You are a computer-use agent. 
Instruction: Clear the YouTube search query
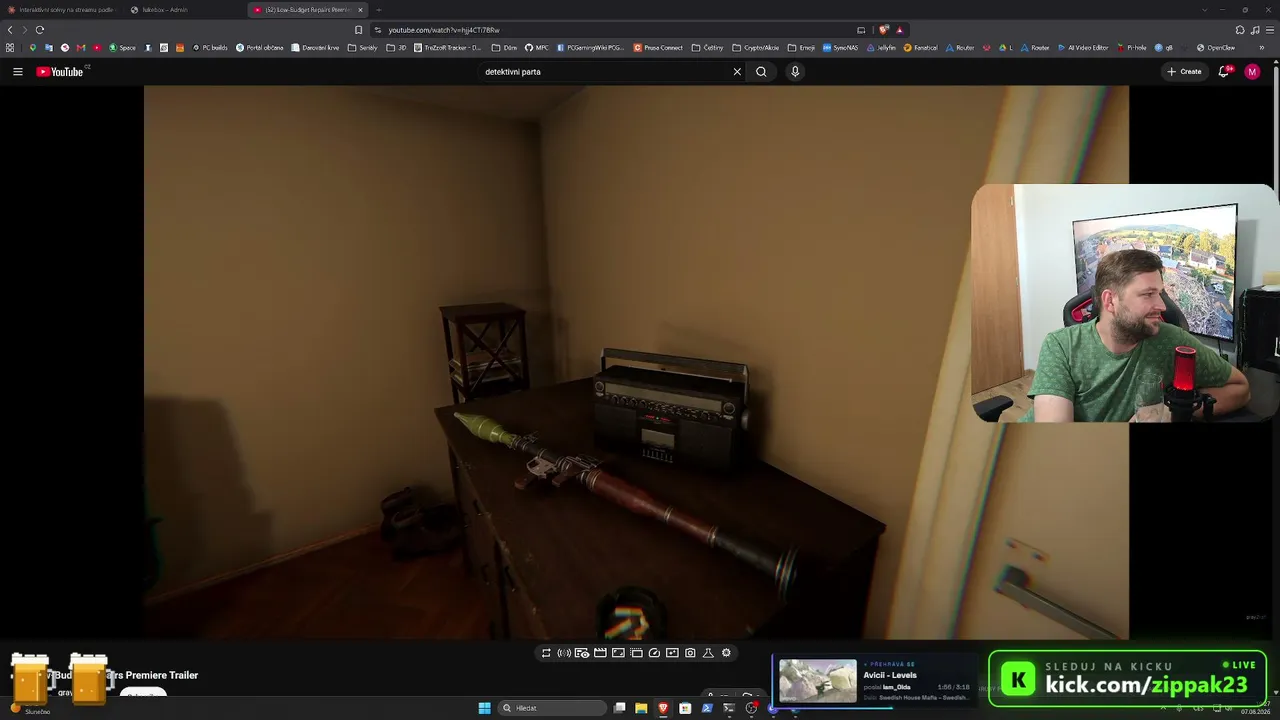pos(737,72)
